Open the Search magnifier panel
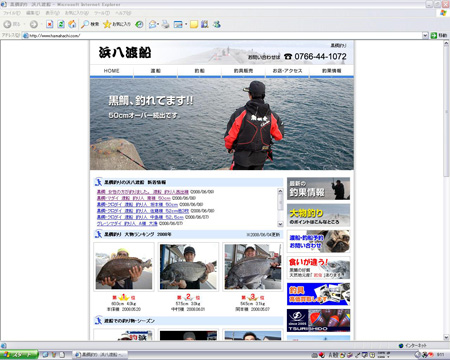This screenshot has height=360, width=450. pos(90,24)
